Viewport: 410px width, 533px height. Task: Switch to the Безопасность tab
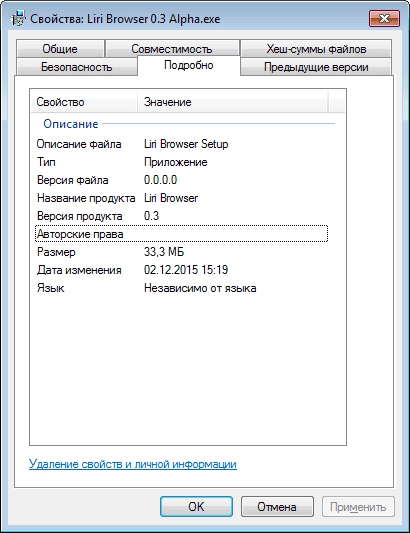[76, 67]
